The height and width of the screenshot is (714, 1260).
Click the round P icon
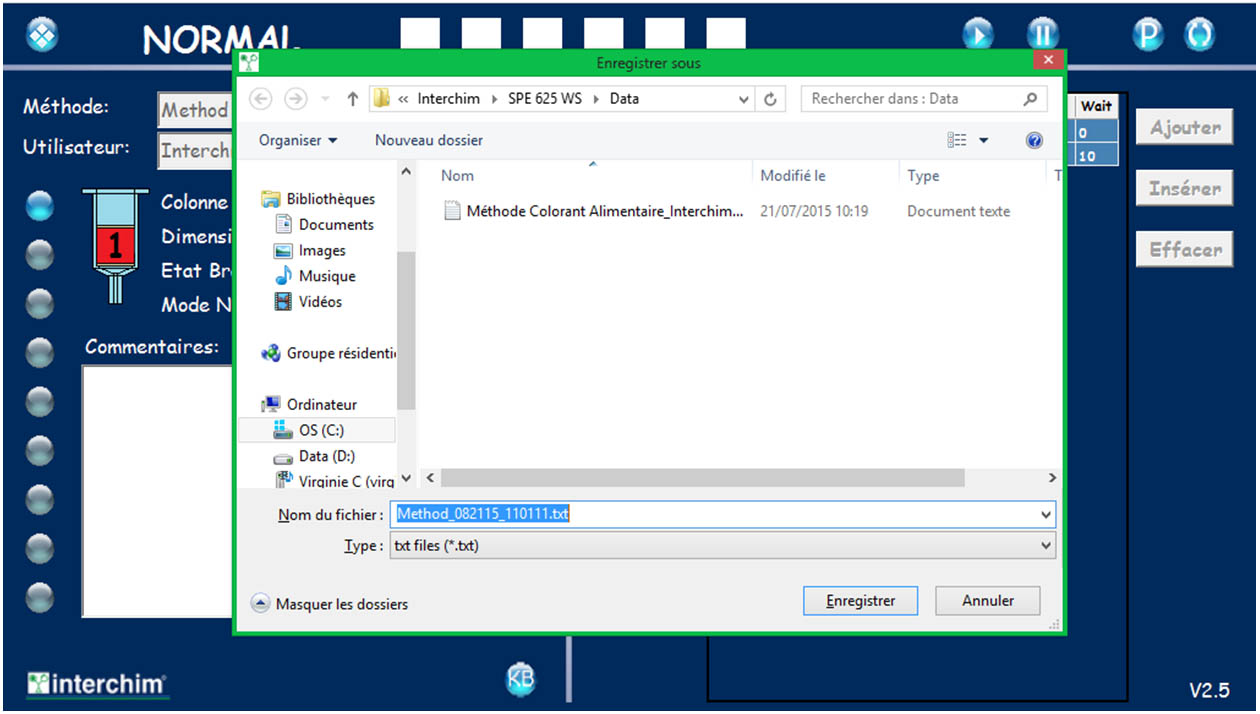coord(1148,35)
